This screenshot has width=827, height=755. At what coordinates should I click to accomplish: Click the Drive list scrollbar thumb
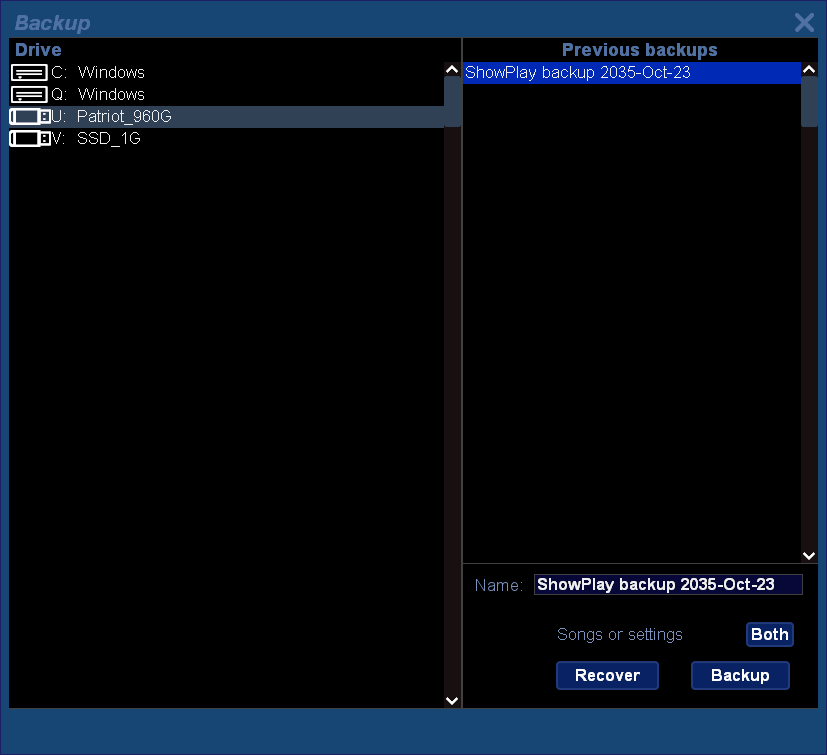(452, 103)
